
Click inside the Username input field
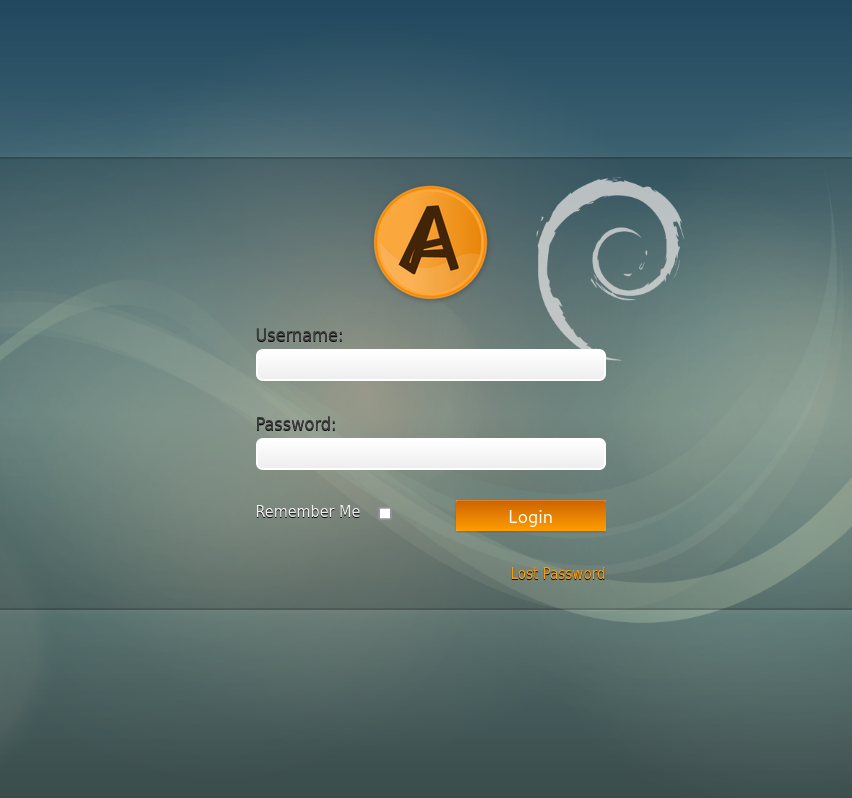[x=430, y=365]
